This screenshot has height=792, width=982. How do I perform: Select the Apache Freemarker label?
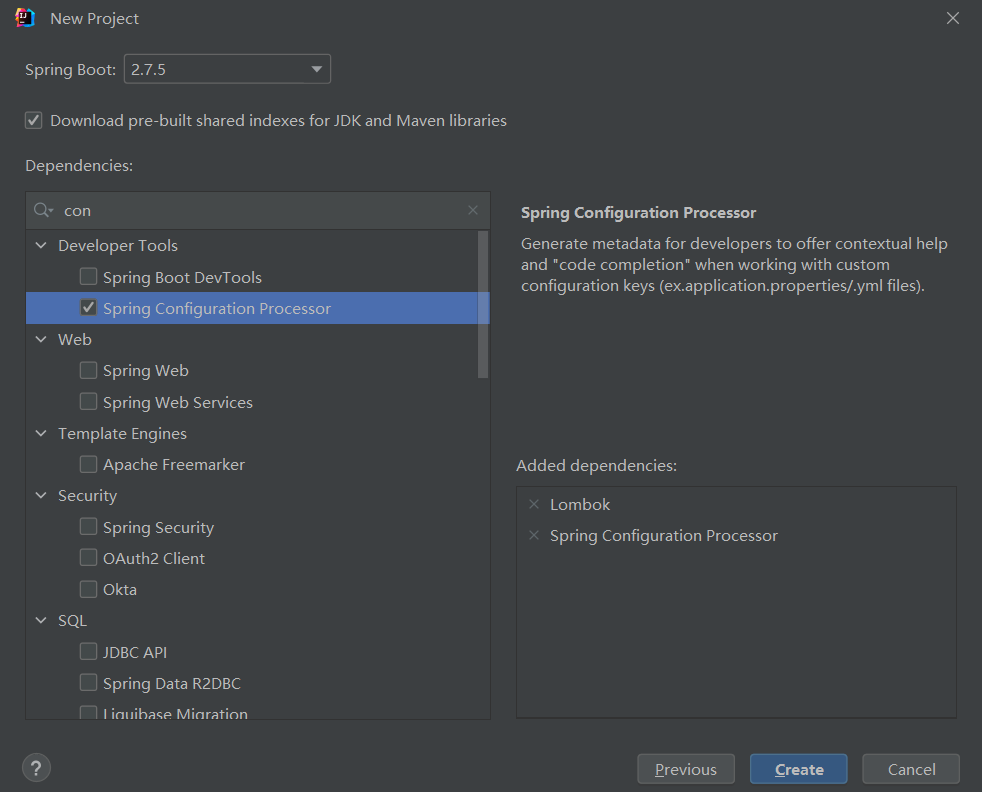point(174,465)
